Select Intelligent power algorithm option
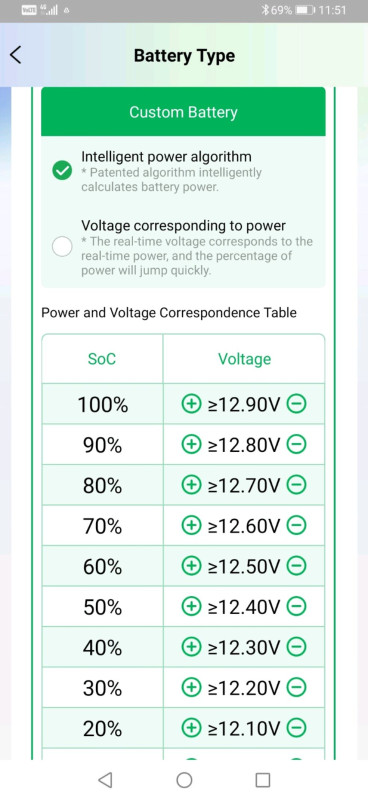This screenshot has width=368, height=800. point(62,171)
